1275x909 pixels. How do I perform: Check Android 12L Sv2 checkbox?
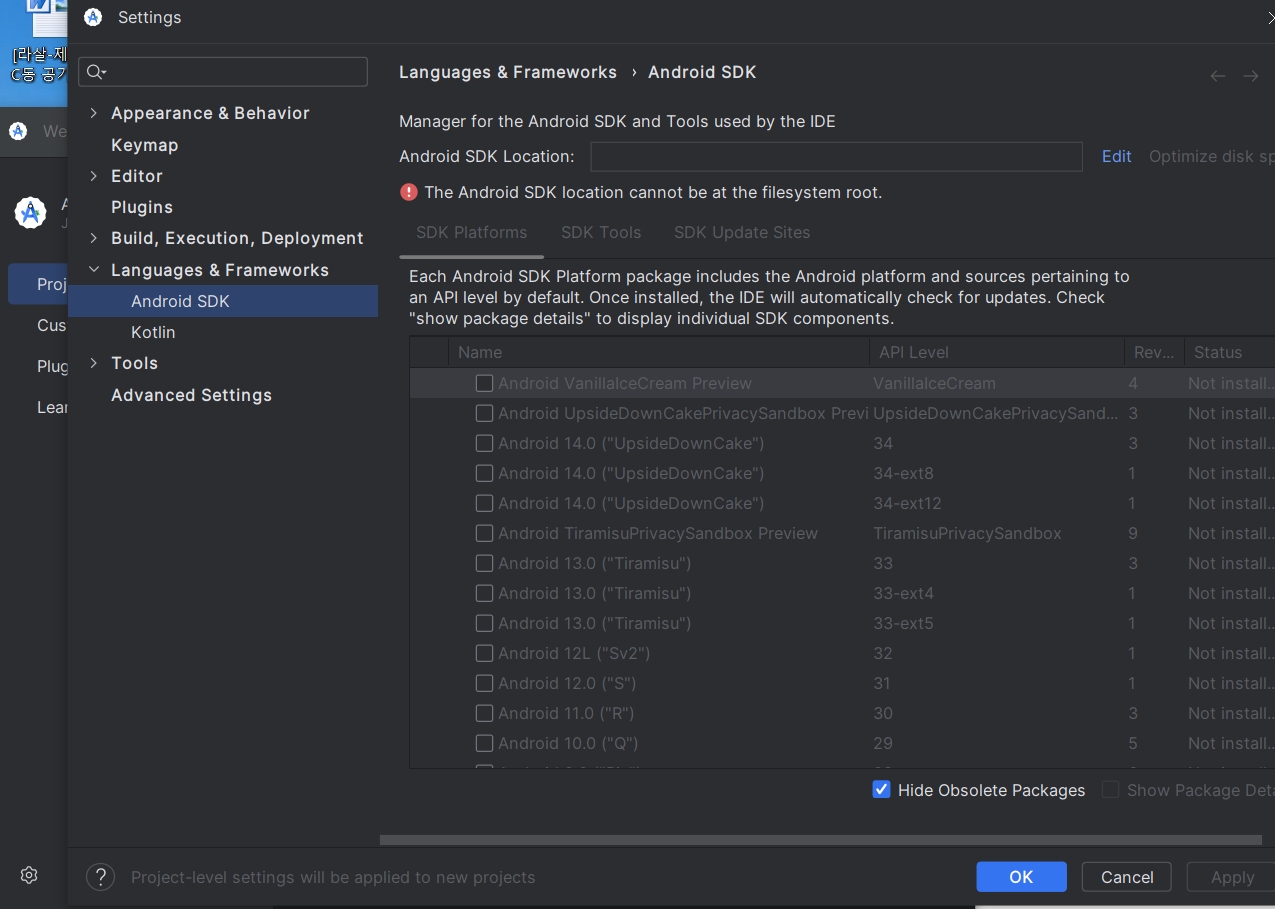(x=484, y=653)
